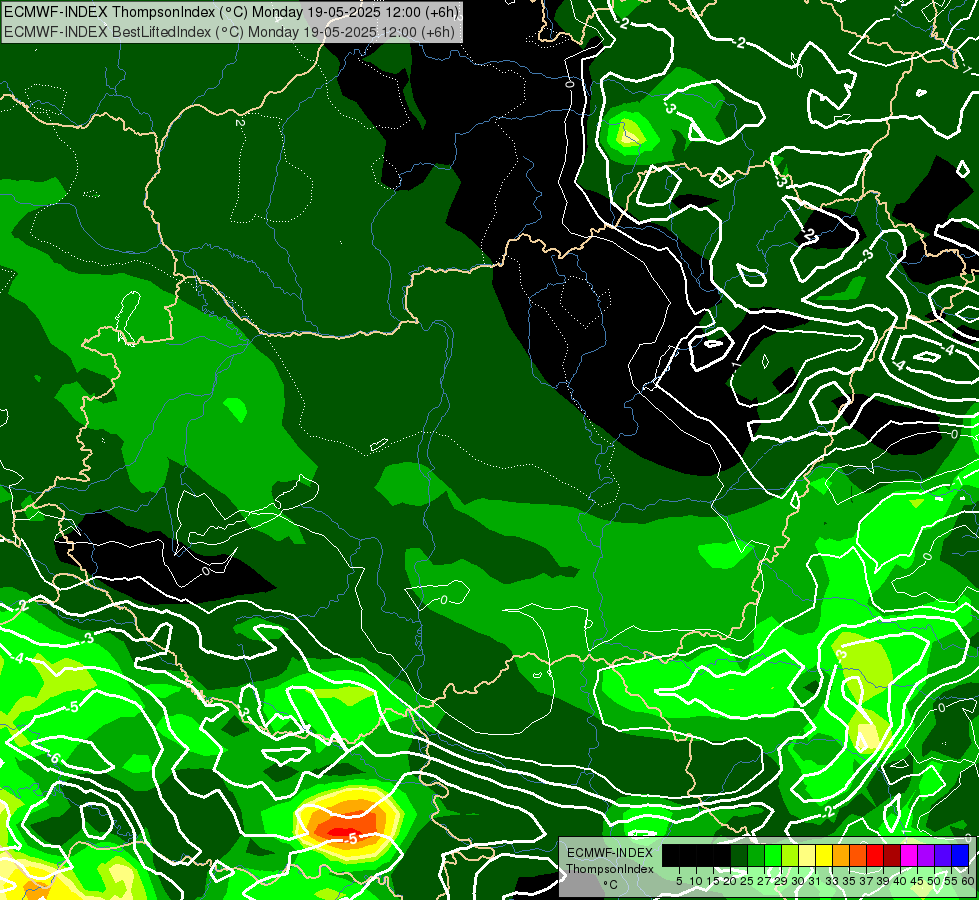Screen dimensions: 979x900
Task: Click the legend tick value 37
Action: (867, 881)
